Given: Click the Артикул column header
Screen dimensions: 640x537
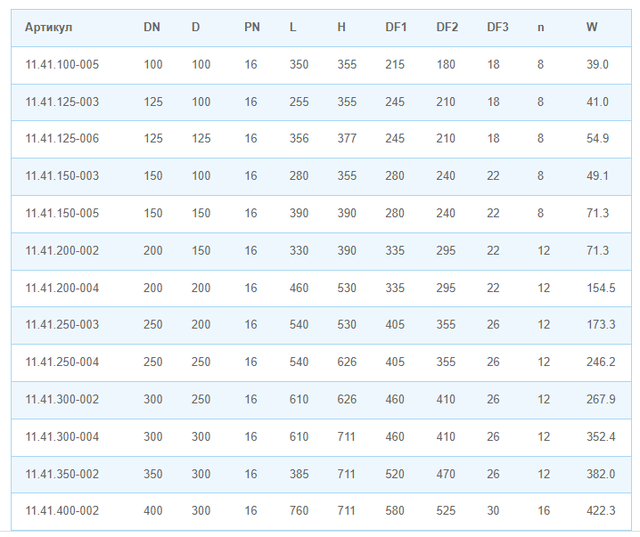Looking at the screenshot, I should 49,27.
